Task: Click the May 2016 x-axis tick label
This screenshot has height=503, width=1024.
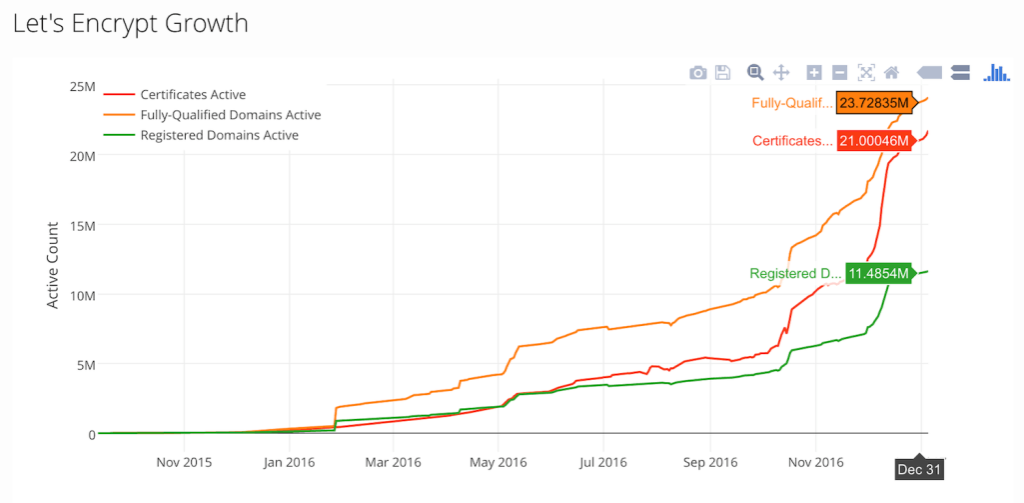Action: [497, 462]
